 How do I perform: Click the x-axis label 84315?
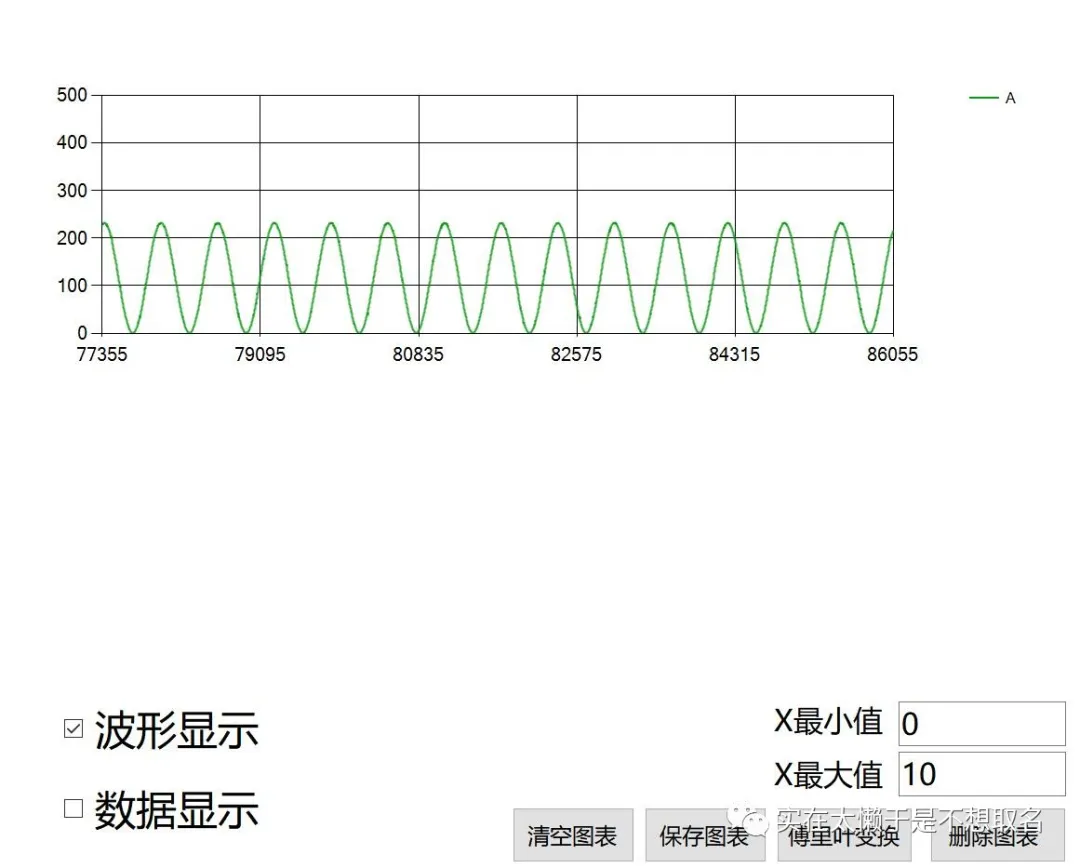[x=734, y=355]
